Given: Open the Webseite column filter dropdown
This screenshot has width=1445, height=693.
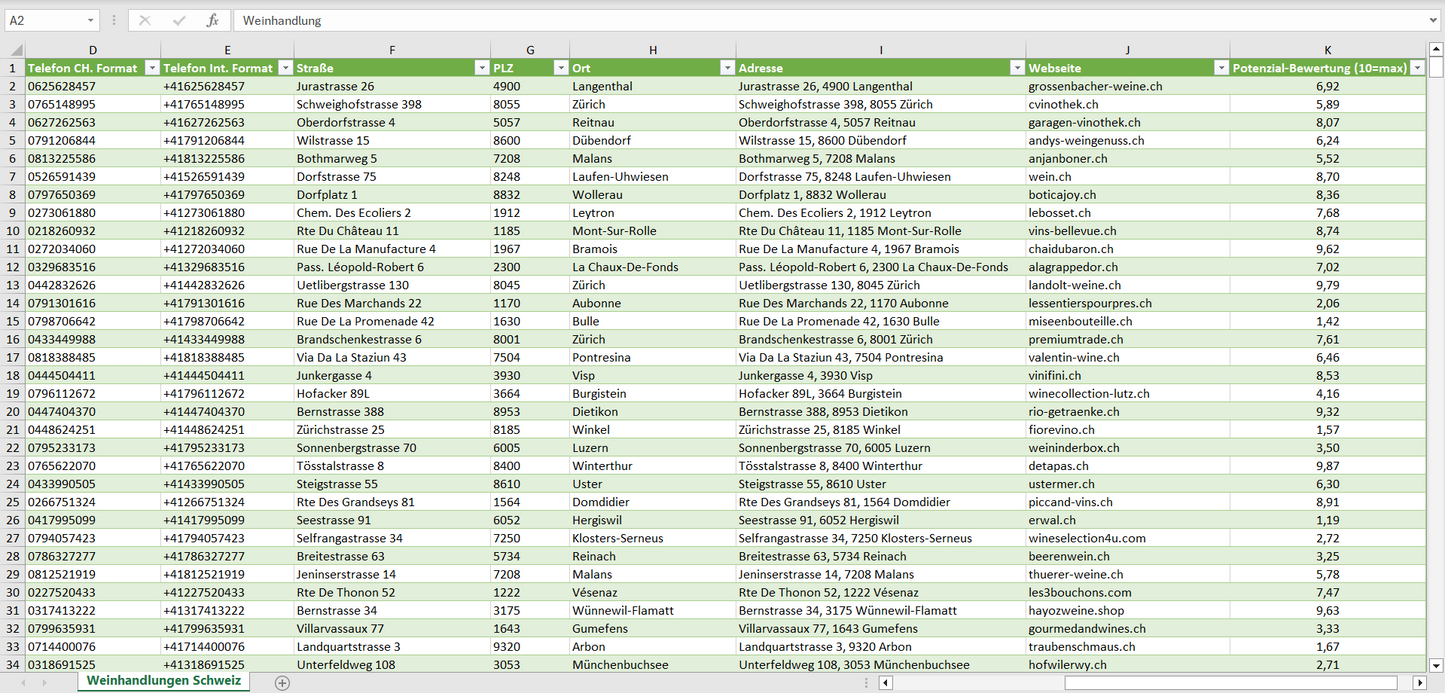Looking at the screenshot, I should [x=1220, y=68].
